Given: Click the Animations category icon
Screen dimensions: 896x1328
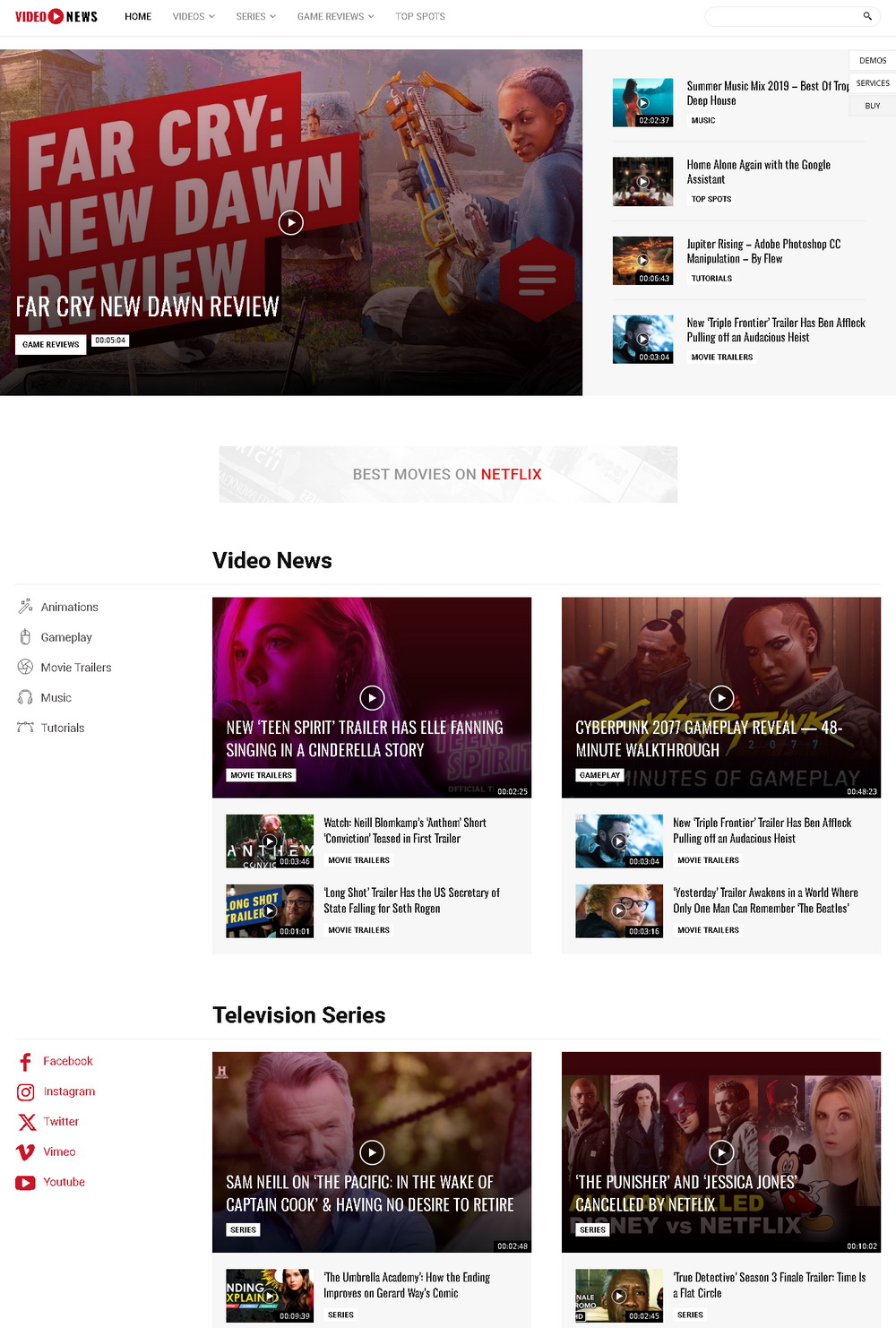Looking at the screenshot, I should (25, 607).
